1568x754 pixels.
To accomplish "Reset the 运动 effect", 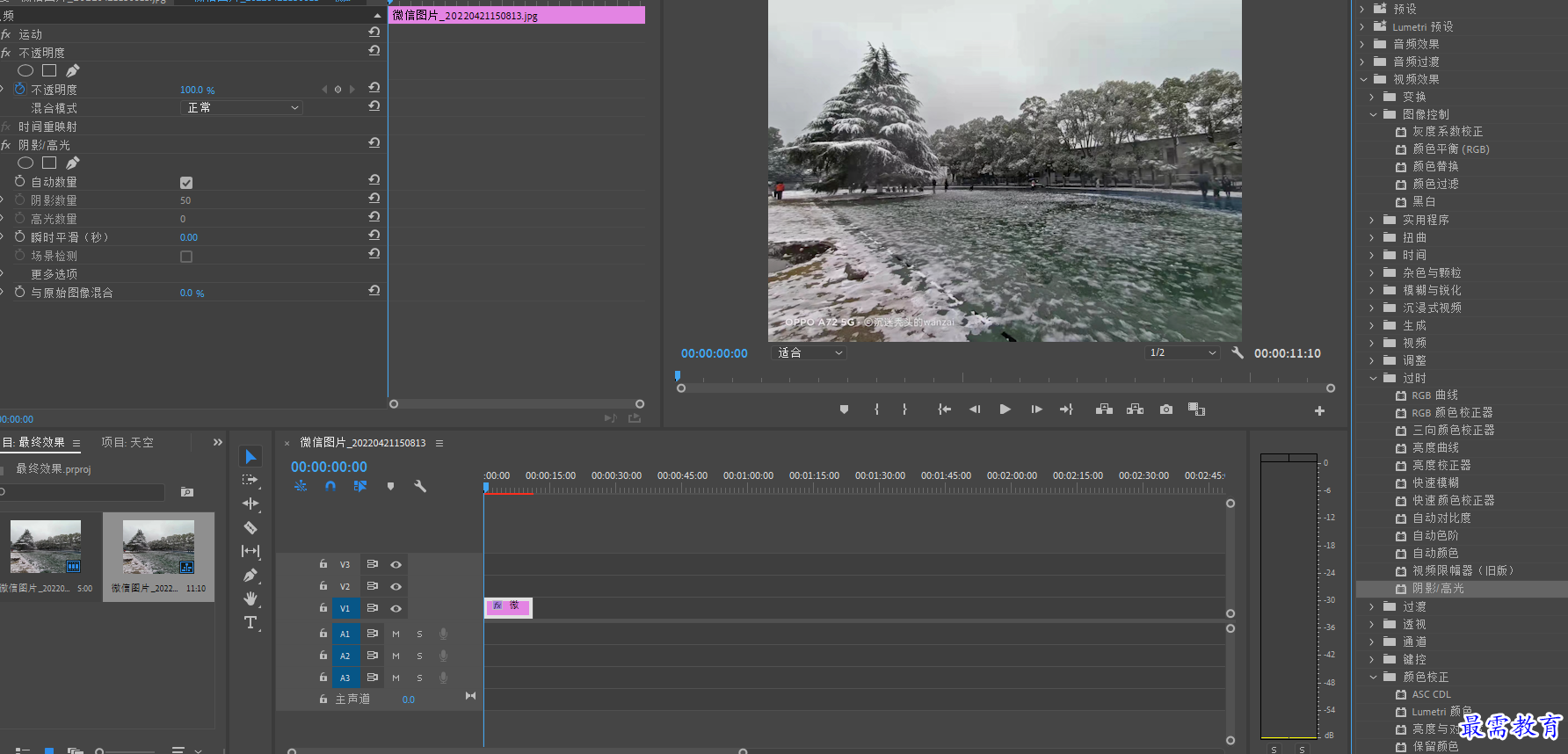I will point(374,33).
